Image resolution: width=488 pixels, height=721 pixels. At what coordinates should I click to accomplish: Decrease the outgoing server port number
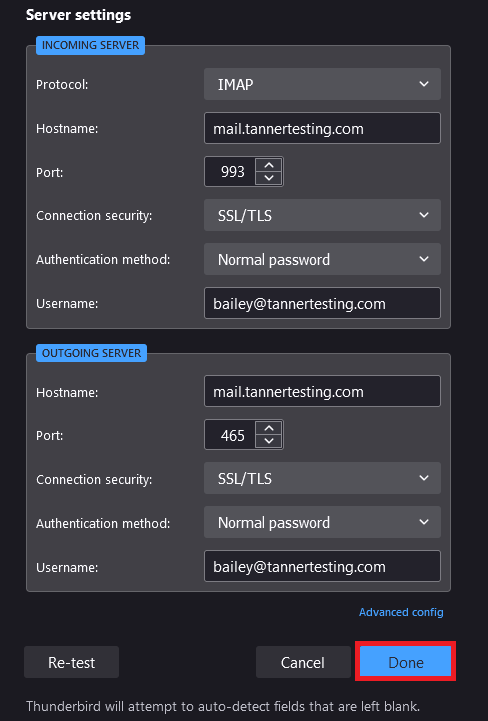[269, 441]
